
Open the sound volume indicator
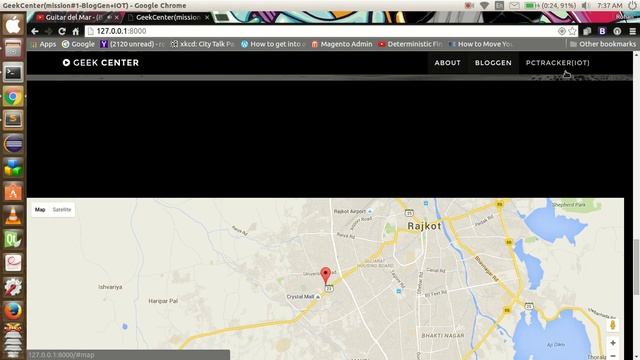(586, 5)
